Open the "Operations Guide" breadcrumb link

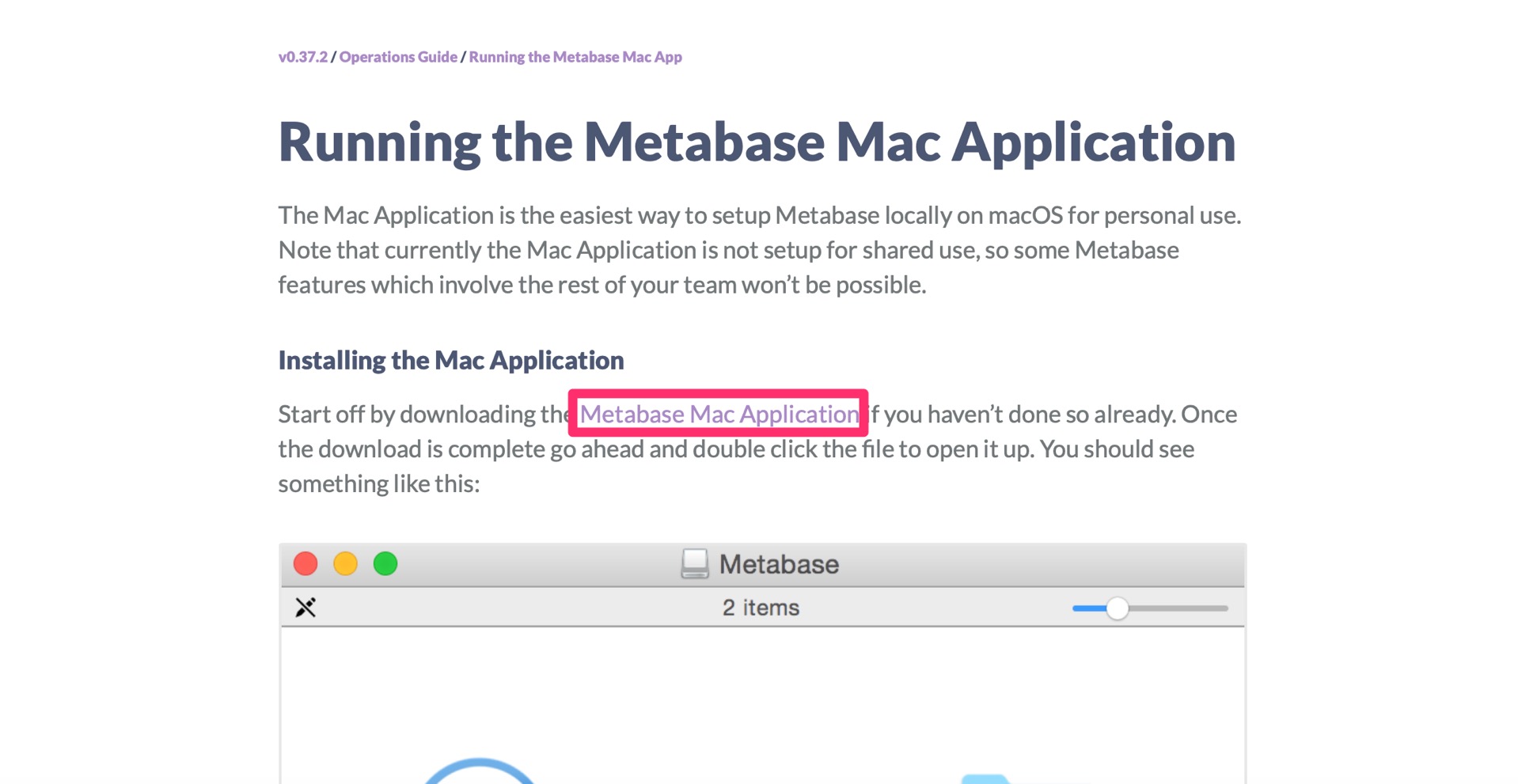click(x=398, y=56)
